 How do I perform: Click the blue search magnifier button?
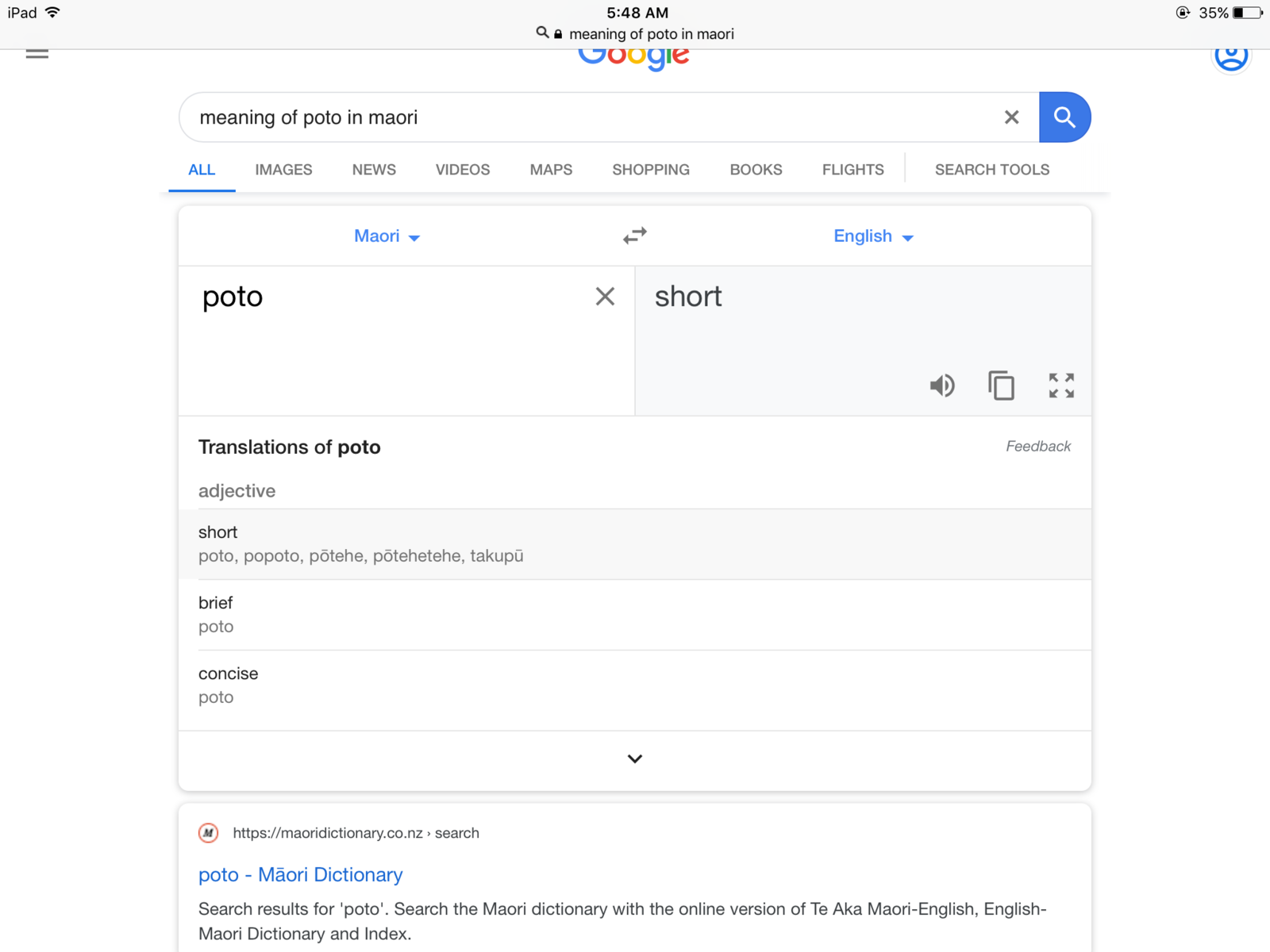1064,117
